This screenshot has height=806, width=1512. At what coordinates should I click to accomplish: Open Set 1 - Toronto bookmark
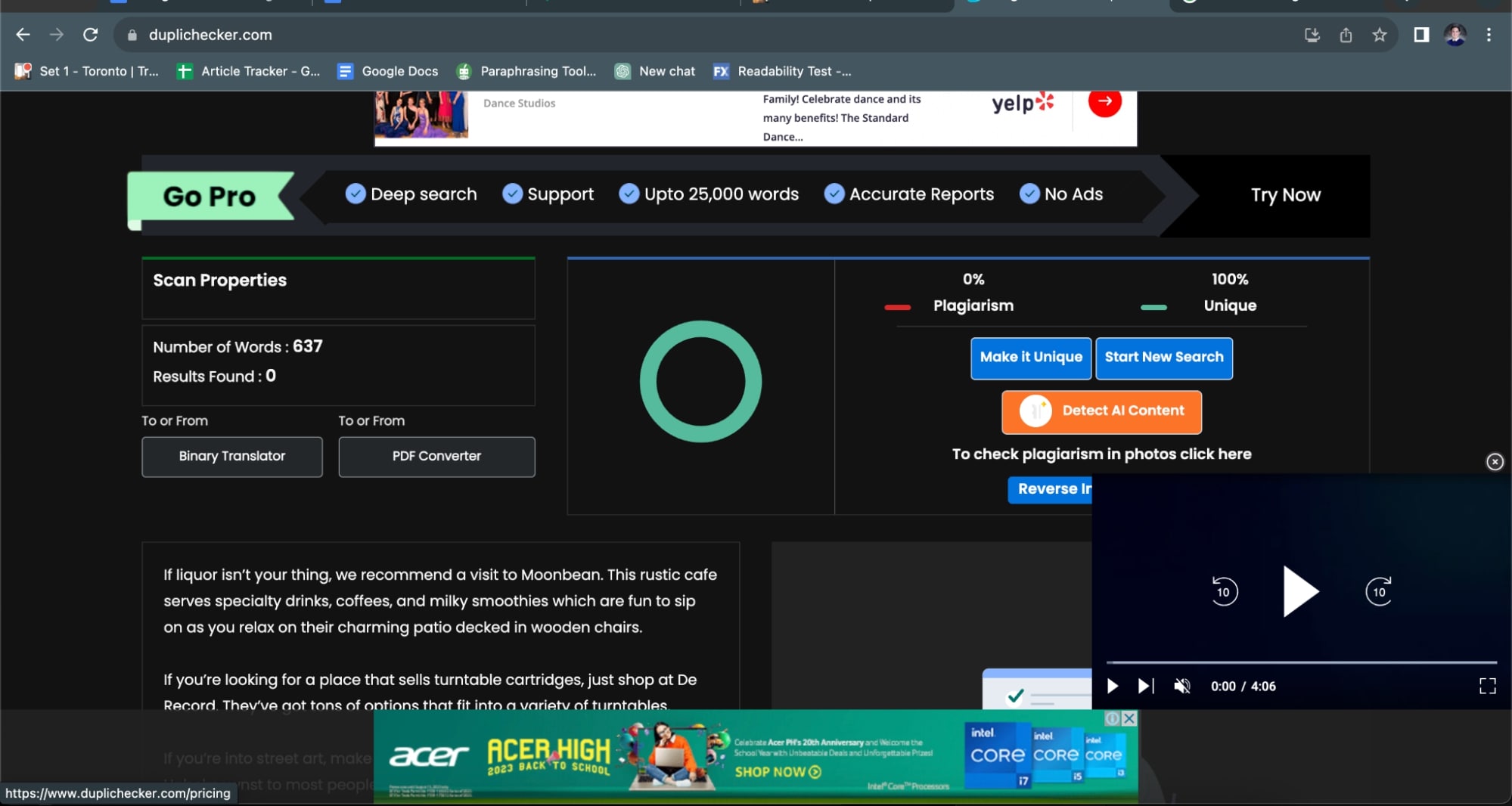click(x=87, y=71)
